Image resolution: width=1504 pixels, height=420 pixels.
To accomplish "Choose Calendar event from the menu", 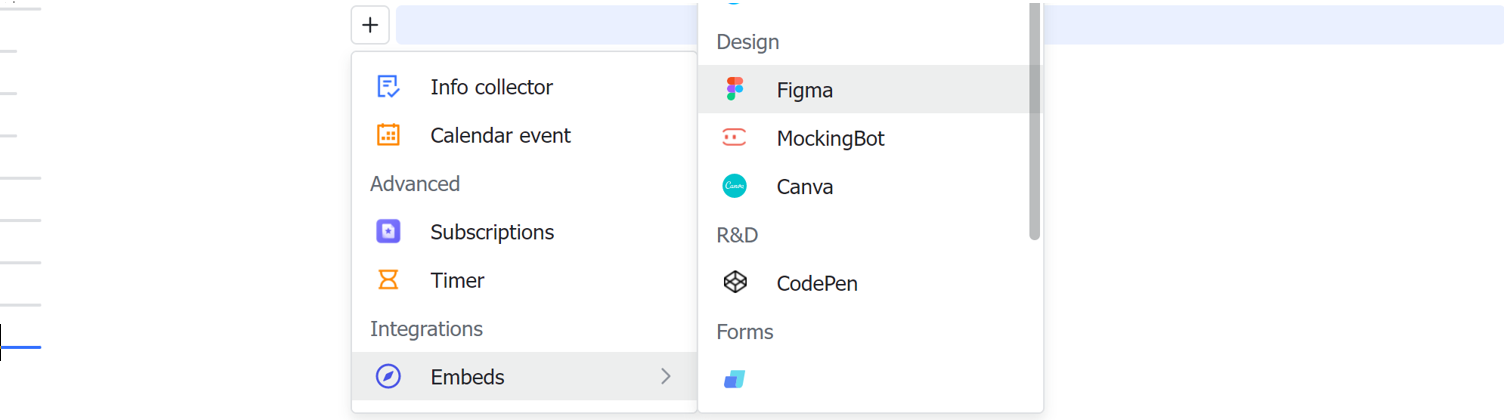I will pos(524,135).
